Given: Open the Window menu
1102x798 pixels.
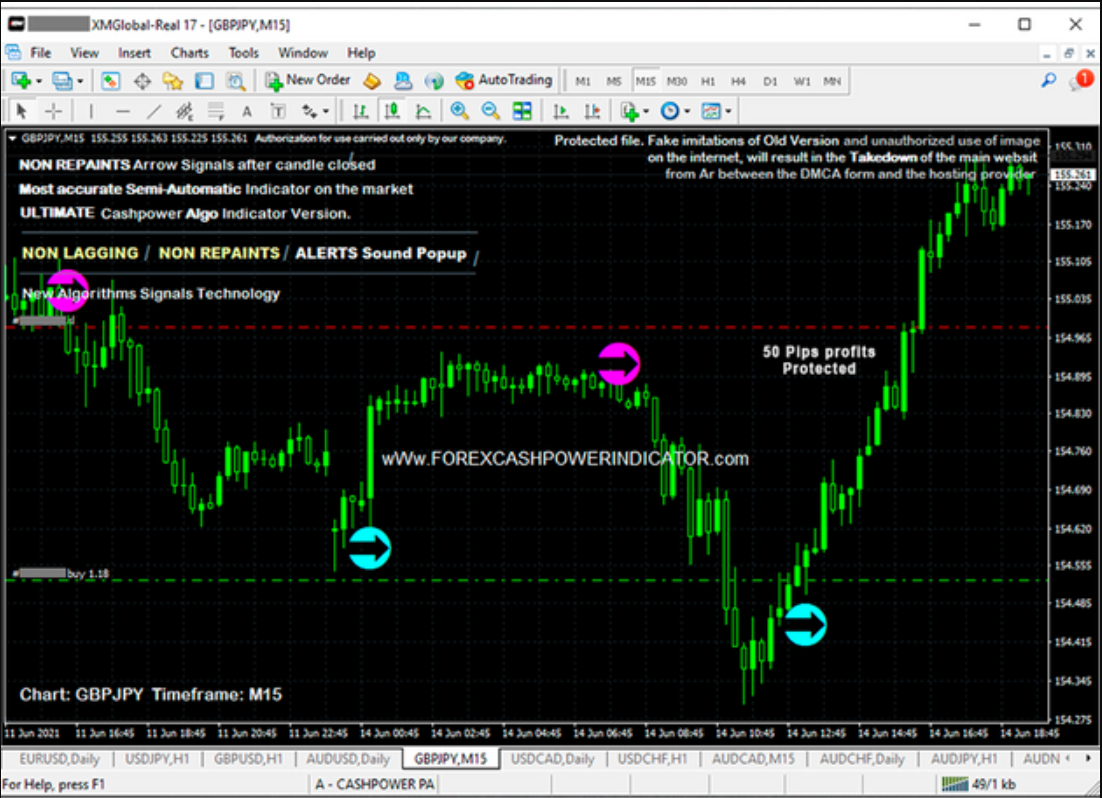Looking at the screenshot, I should pos(303,53).
